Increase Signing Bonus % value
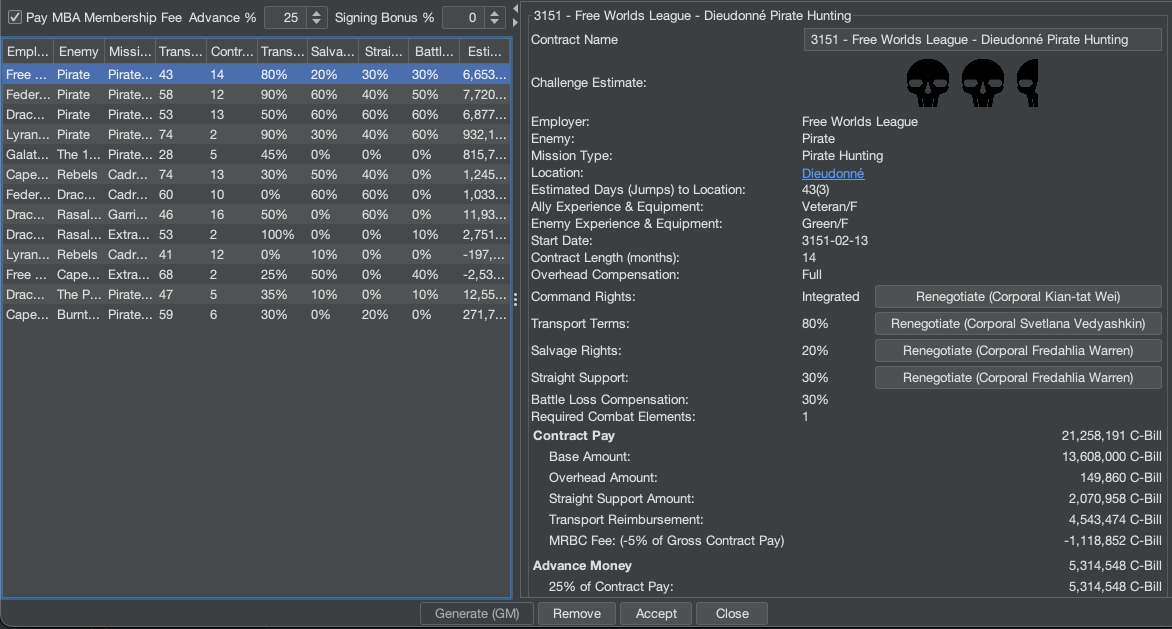The image size is (1172, 629). (494, 13)
